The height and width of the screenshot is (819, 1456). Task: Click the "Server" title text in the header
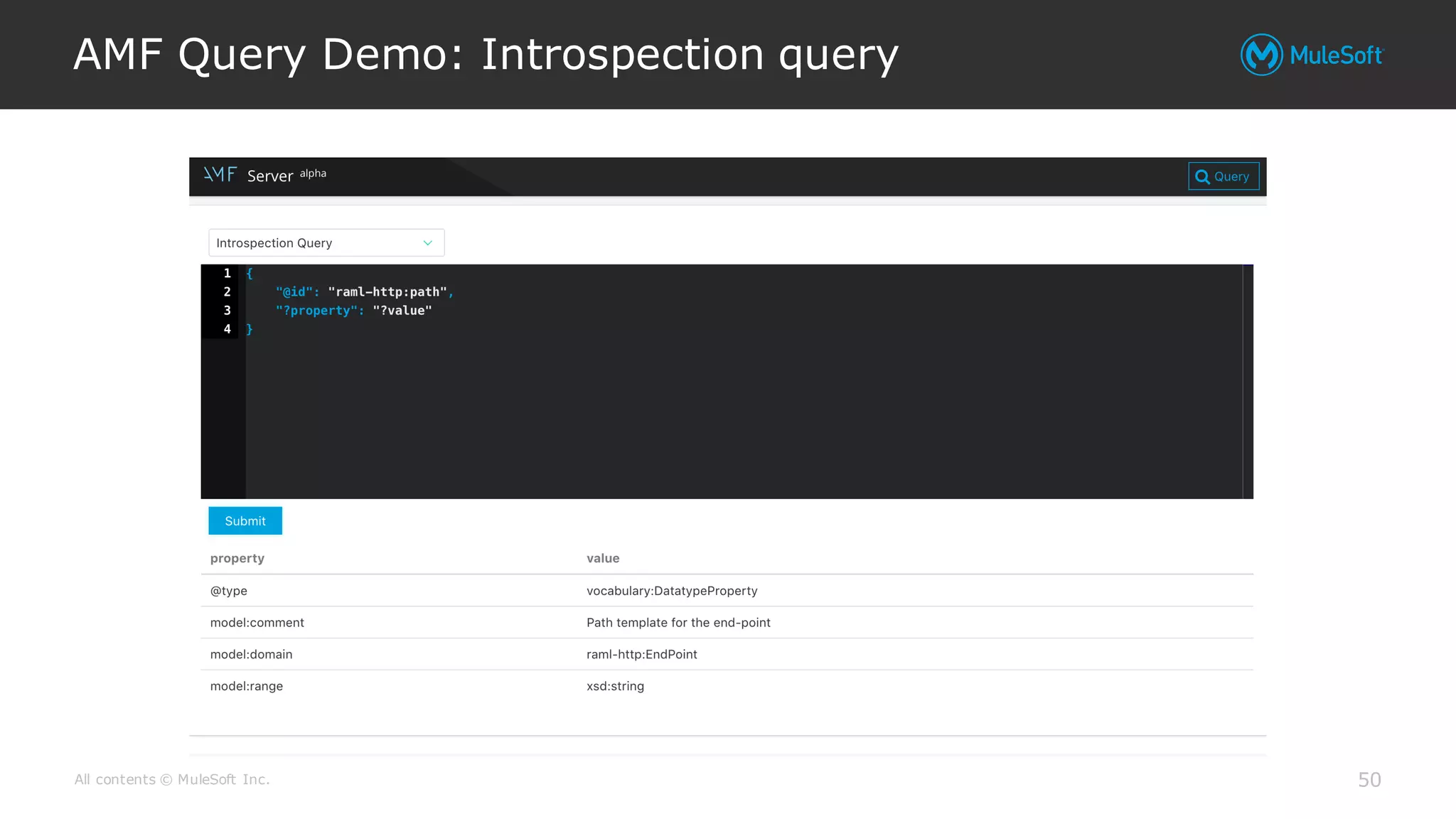click(270, 176)
